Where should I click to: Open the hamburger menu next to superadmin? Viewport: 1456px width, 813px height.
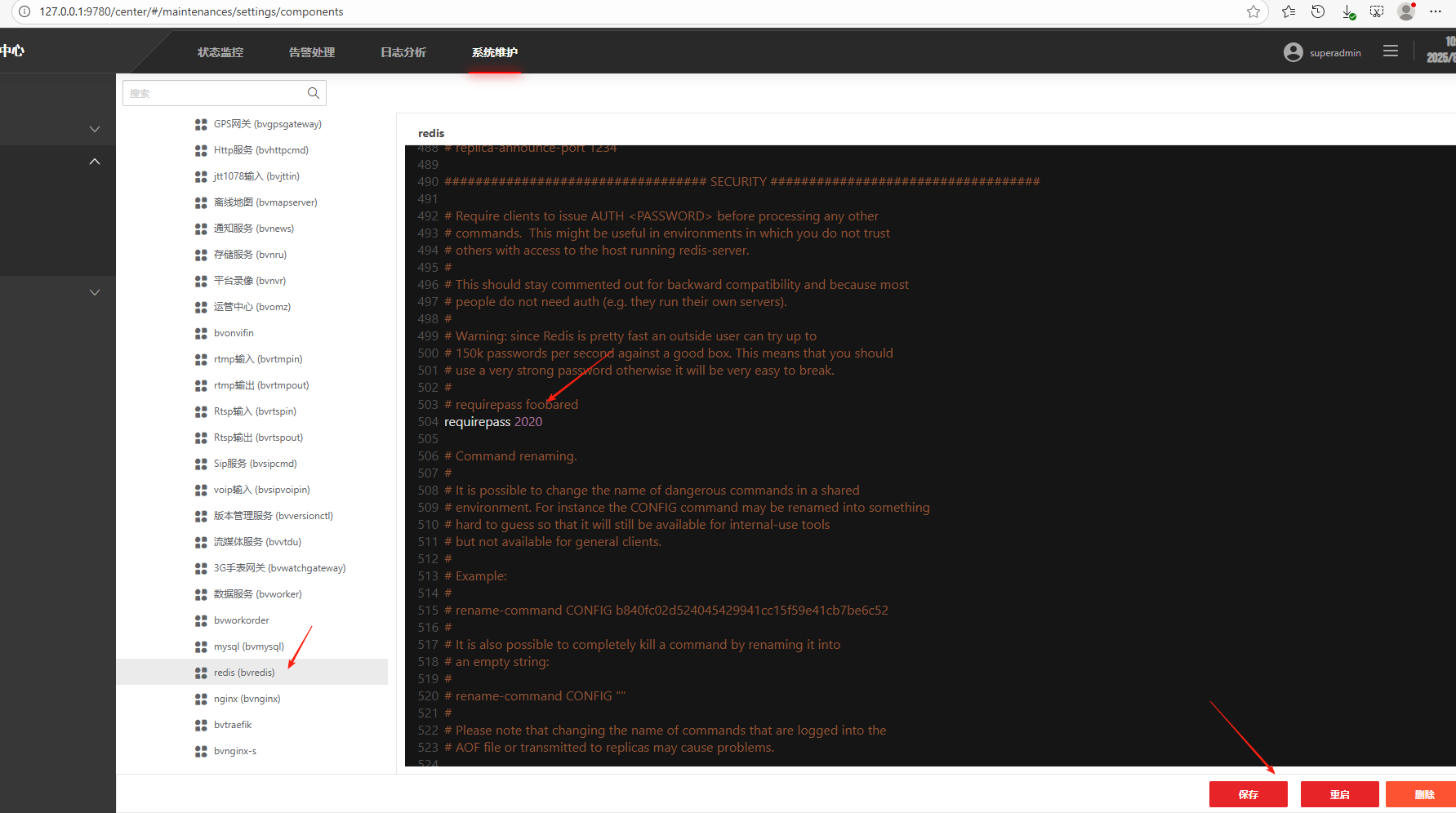(x=1390, y=51)
